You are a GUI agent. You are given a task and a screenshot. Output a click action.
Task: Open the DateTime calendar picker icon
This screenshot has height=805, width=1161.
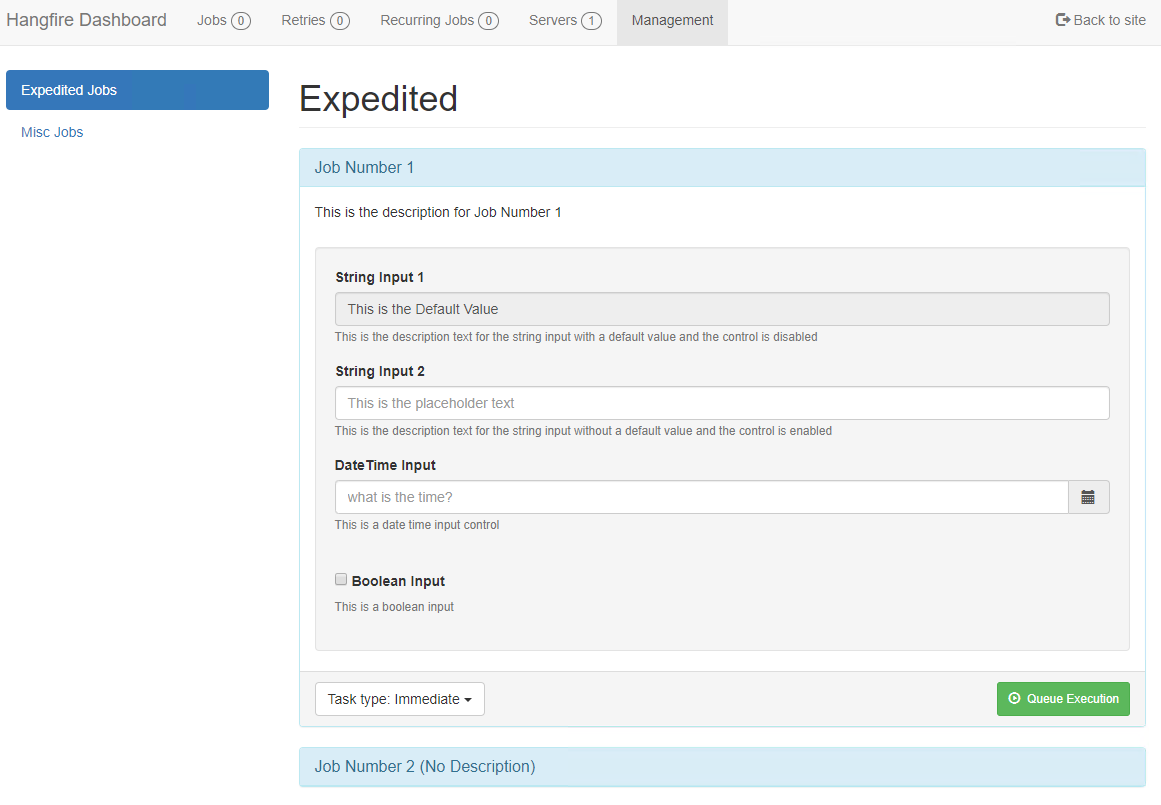pyautogui.click(x=1088, y=497)
